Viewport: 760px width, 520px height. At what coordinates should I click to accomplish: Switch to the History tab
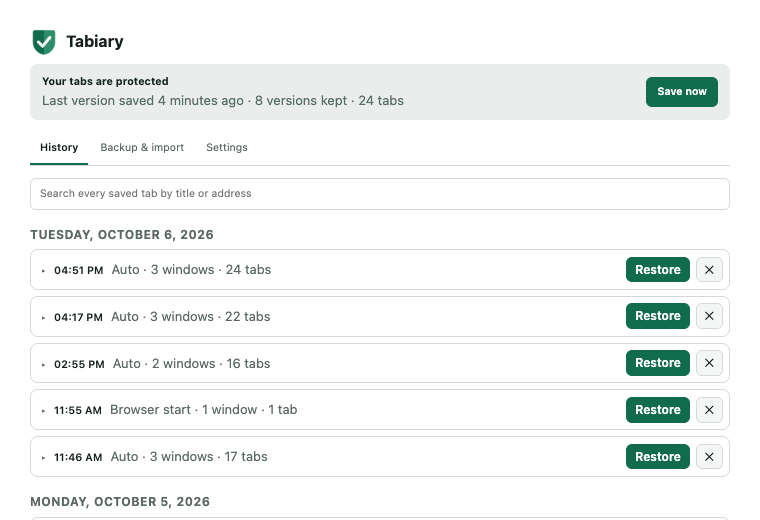pos(59,147)
